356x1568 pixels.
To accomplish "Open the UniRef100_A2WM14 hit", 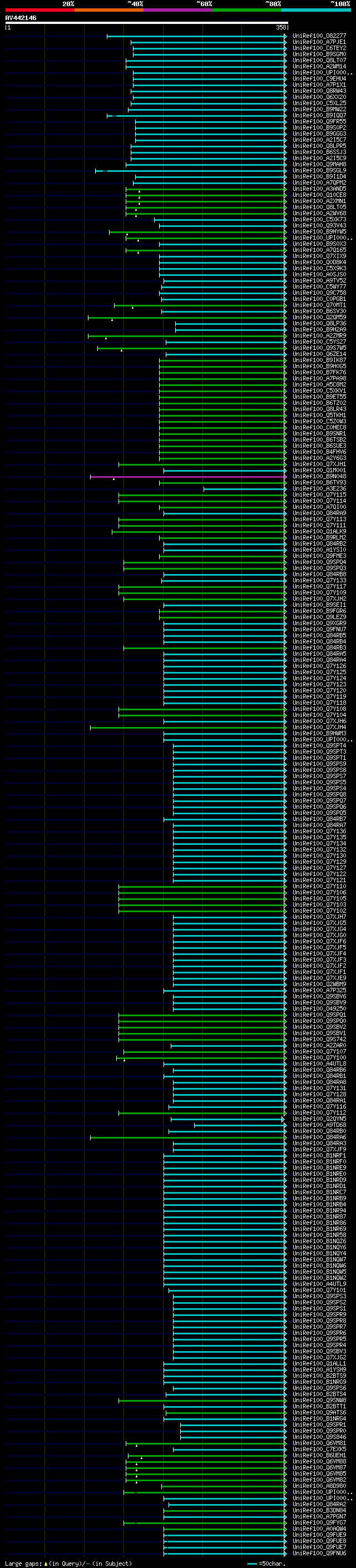I will (319, 66).
